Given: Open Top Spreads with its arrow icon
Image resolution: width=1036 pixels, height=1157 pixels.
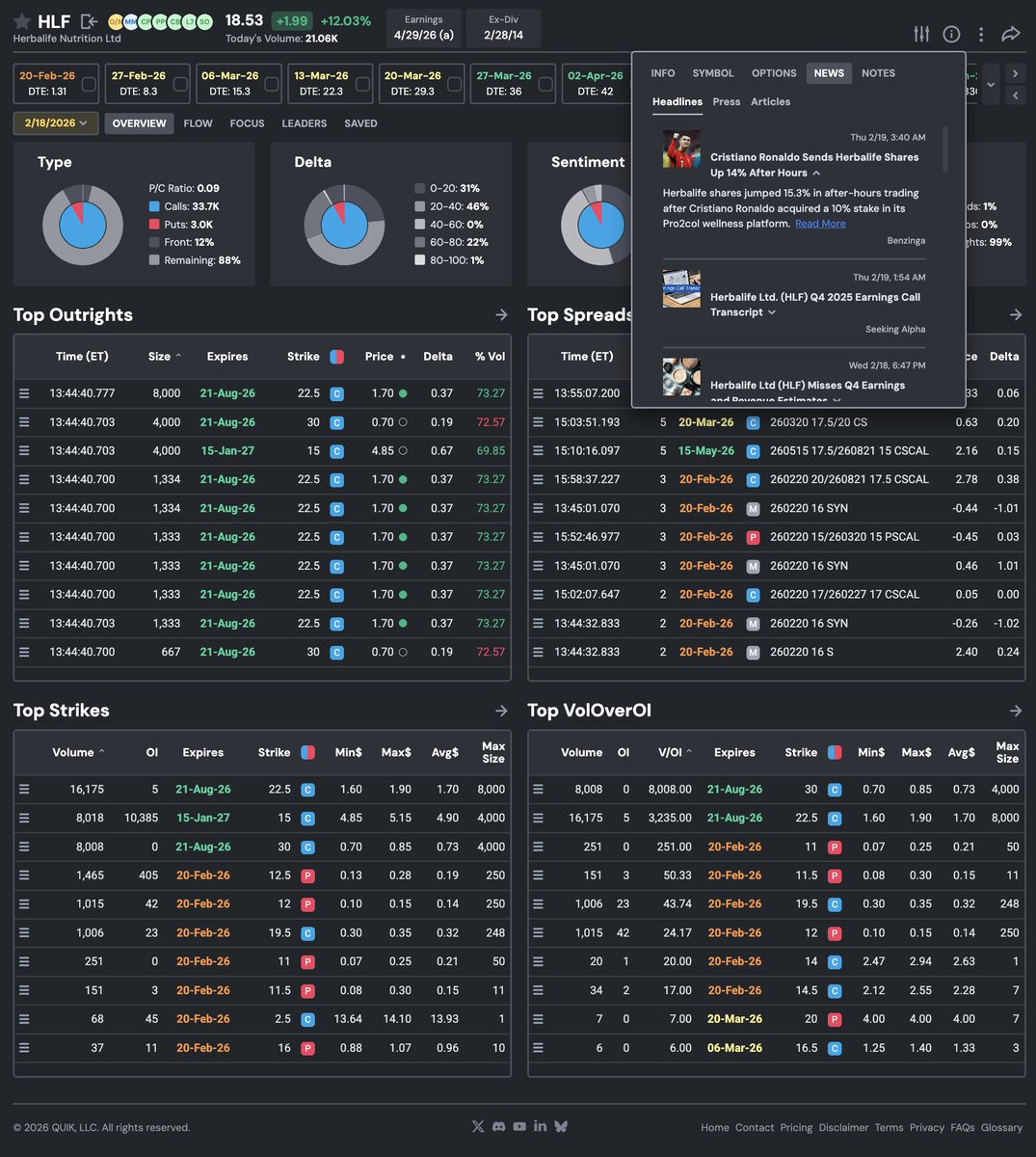Looking at the screenshot, I should (1016, 314).
